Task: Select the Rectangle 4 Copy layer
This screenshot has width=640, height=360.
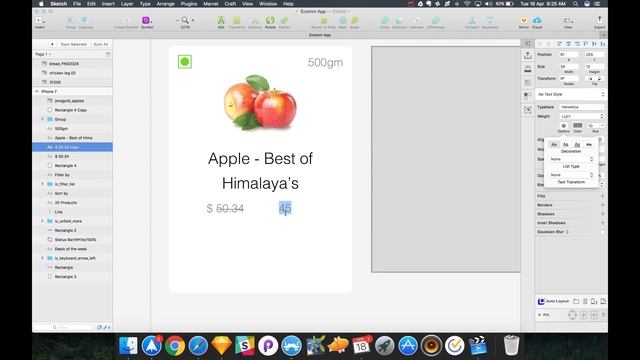Action: [72, 110]
